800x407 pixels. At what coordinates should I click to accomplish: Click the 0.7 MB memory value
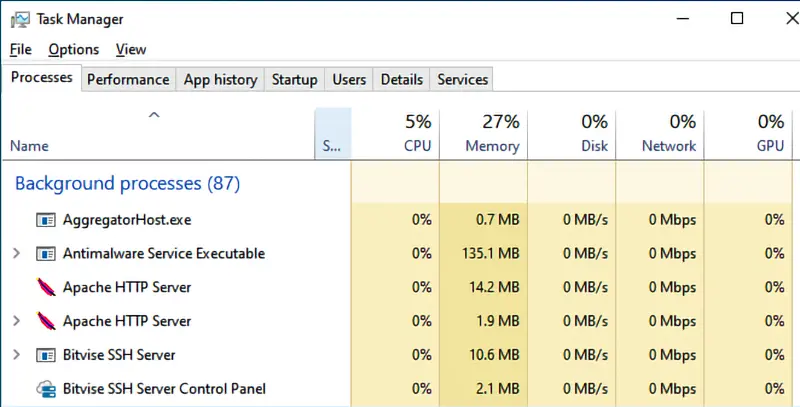pyautogui.click(x=497, y=220)
